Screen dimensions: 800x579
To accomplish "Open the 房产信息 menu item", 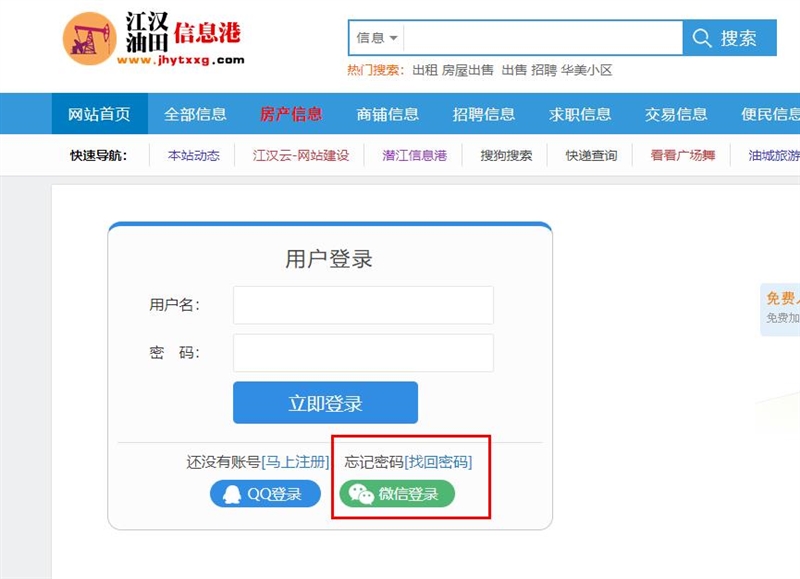I will click(x=291, y=114).
